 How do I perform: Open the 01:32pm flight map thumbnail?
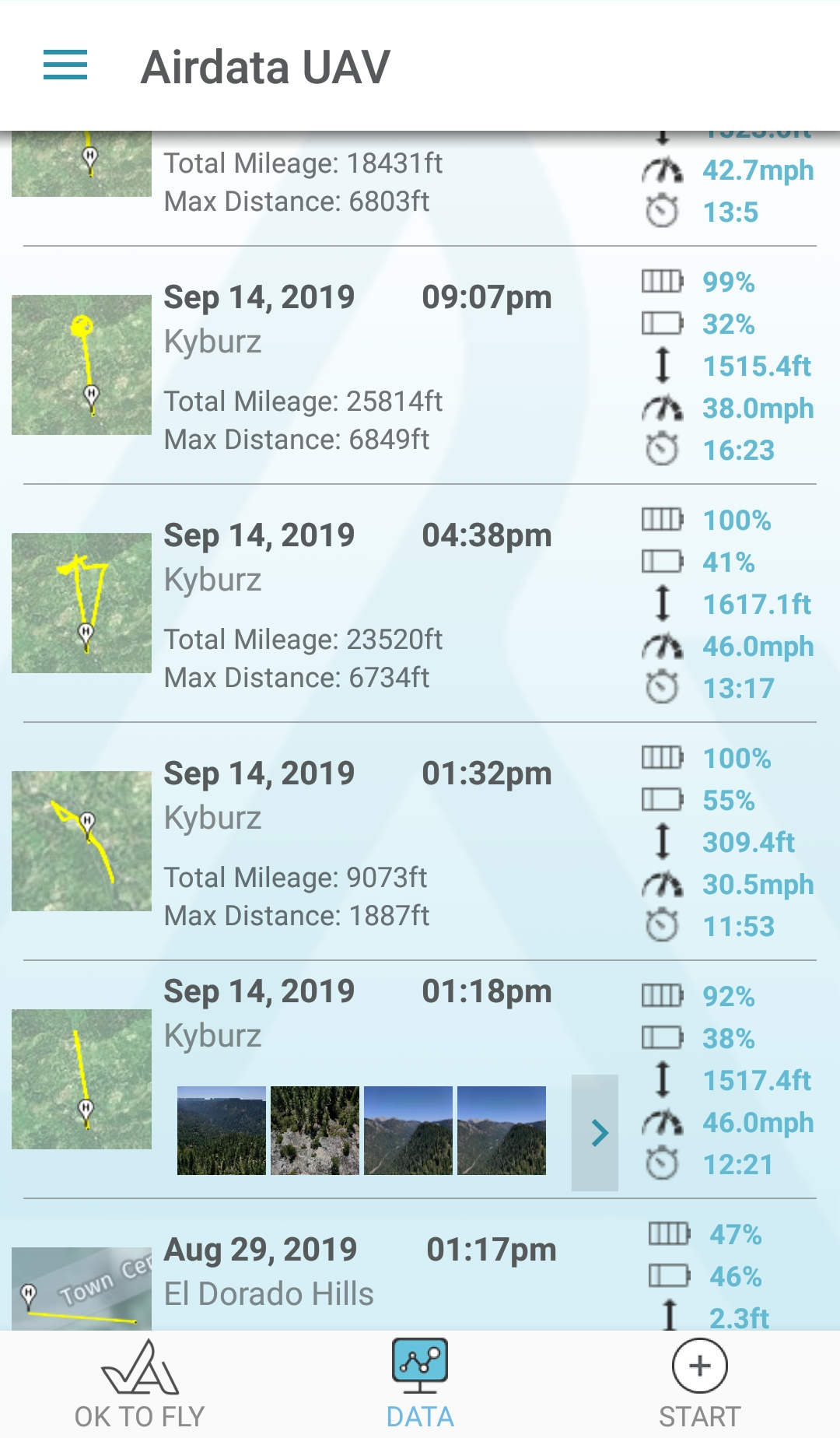tap(82, 841)
